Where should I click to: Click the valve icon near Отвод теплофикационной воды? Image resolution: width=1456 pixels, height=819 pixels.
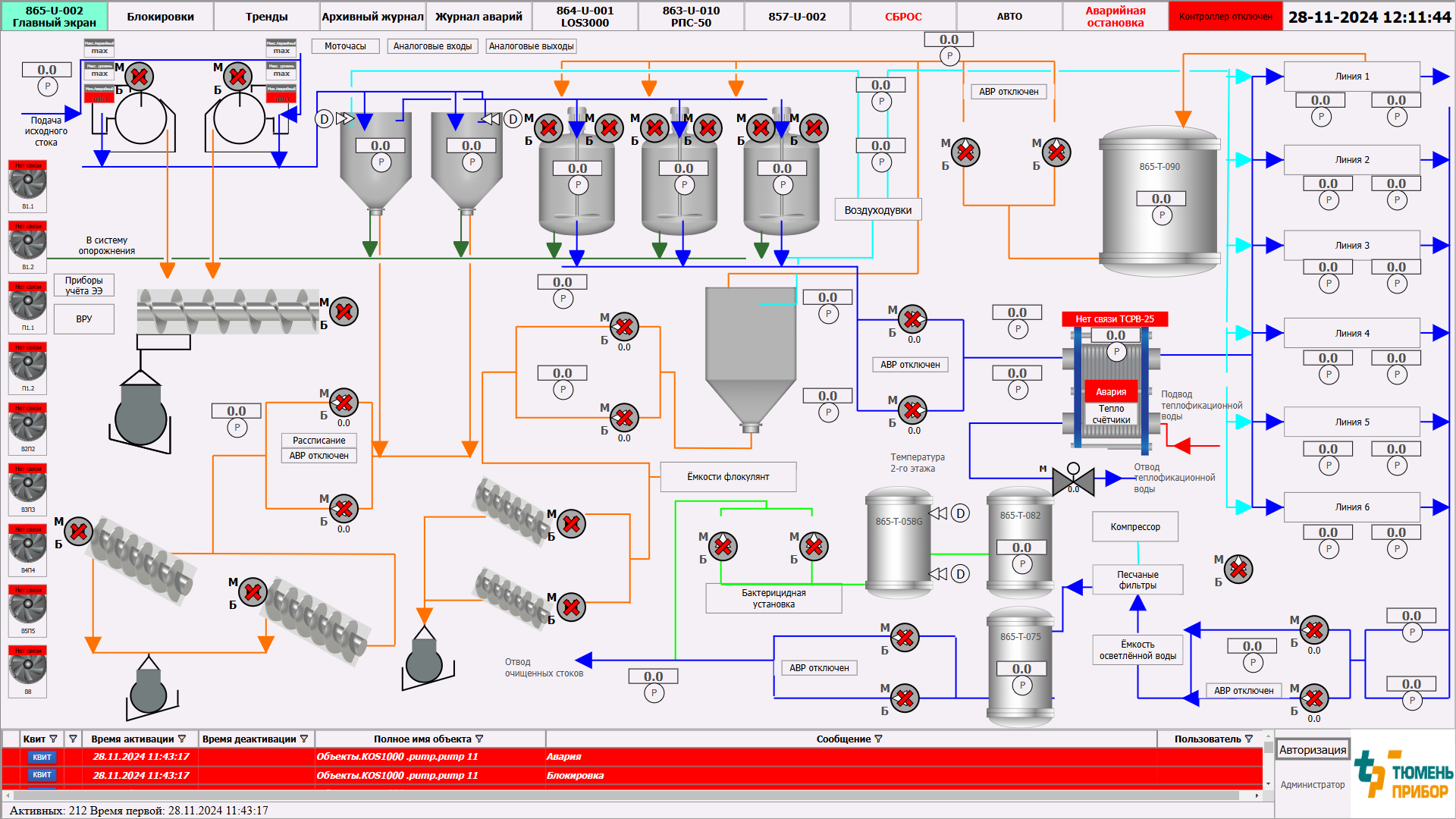click(1073, 481)
